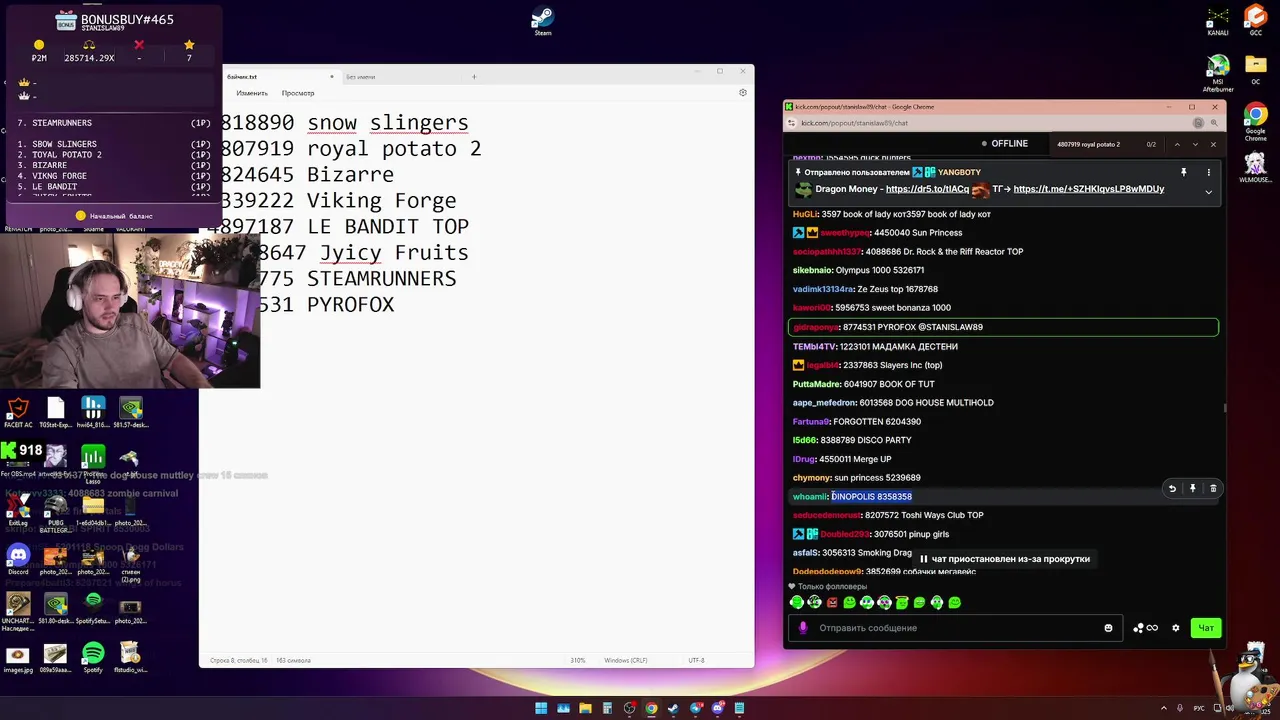Click find bar text royal potato 2
This screenshot has width=1280, height=720.
(1088, 144)
